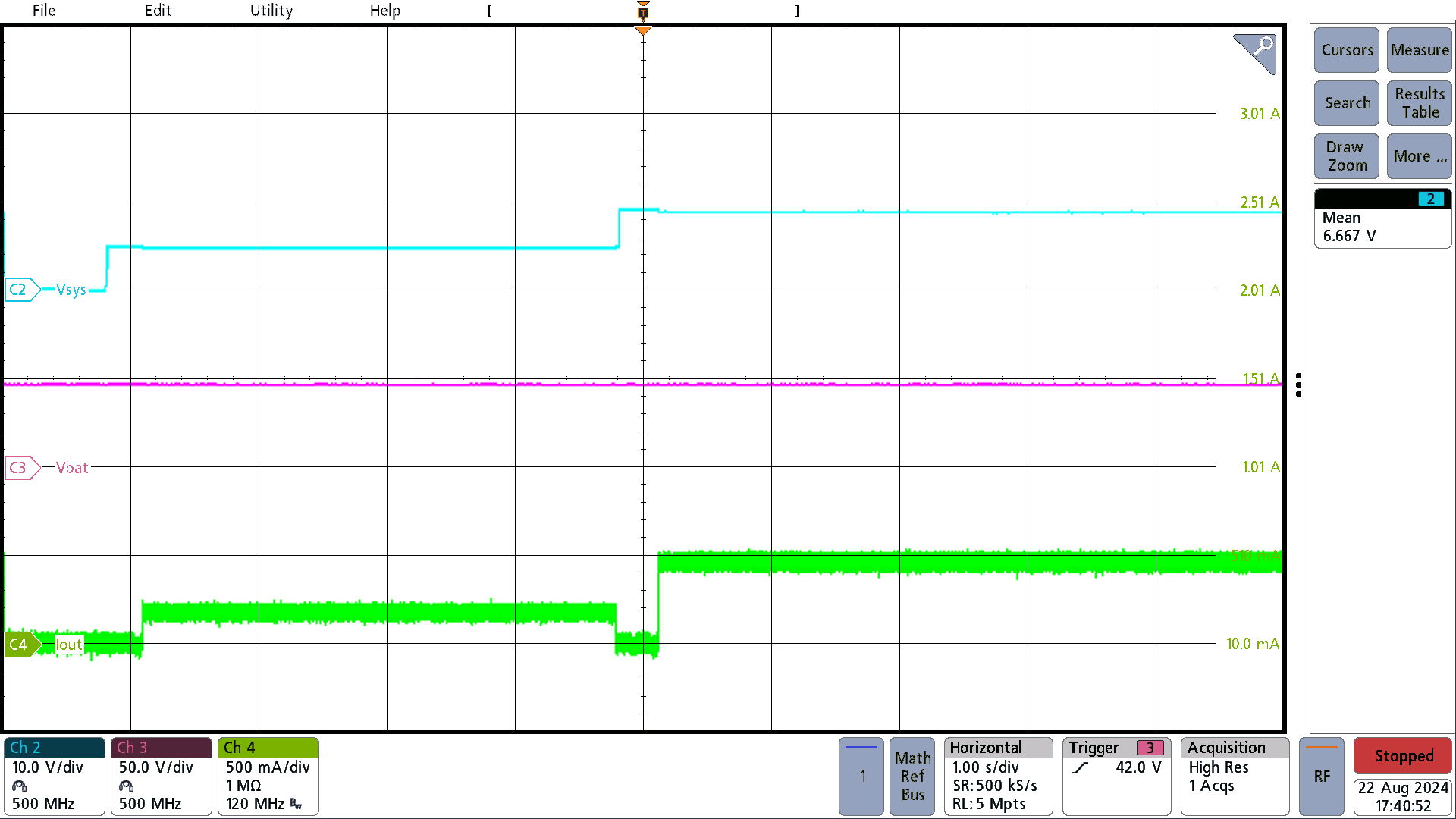Screen dimensions: 1456x819
Task: Open the More... options
Action: click(1420, 156)
